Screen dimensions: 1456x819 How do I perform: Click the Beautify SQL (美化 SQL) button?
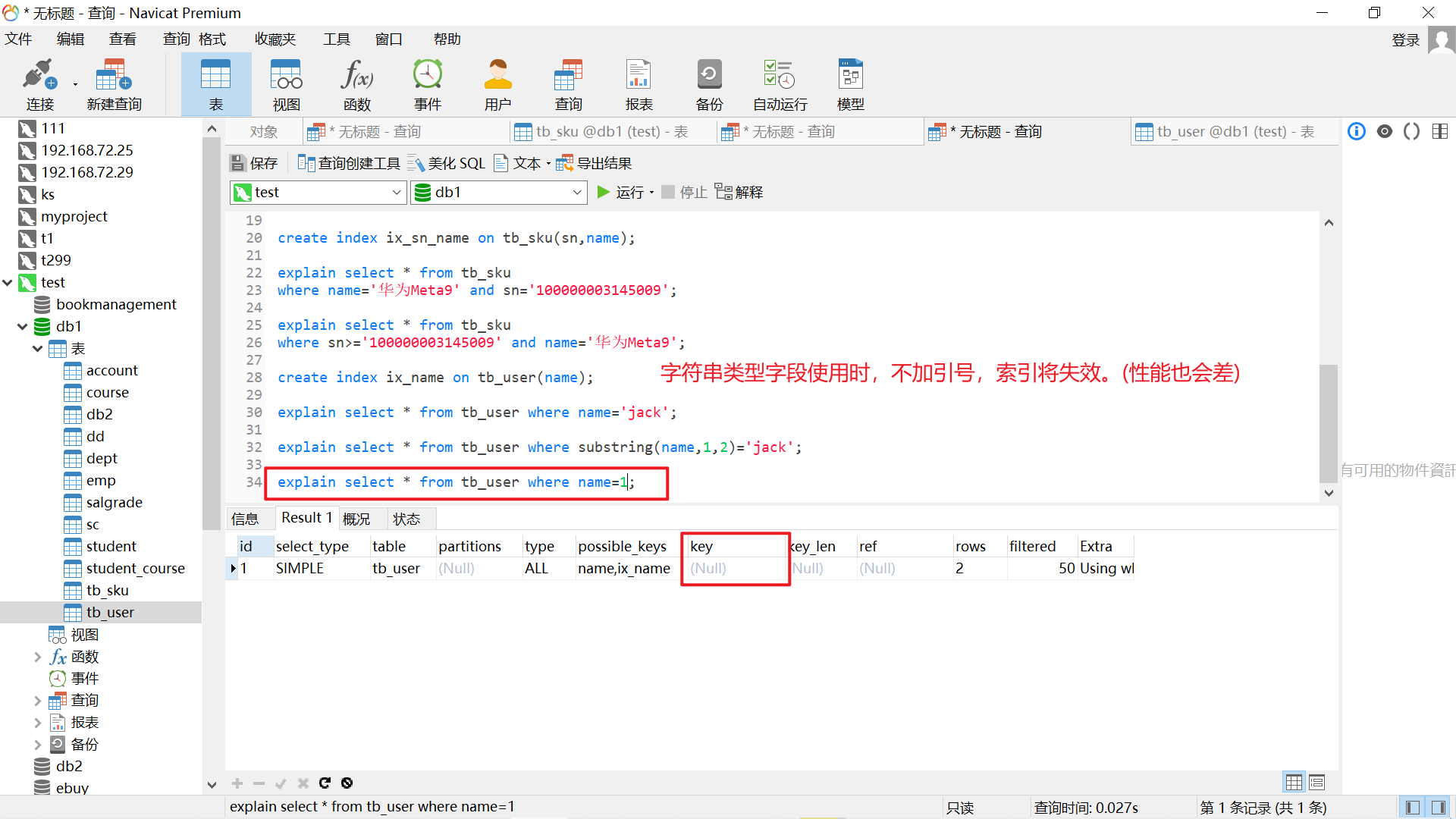[447, 163]
